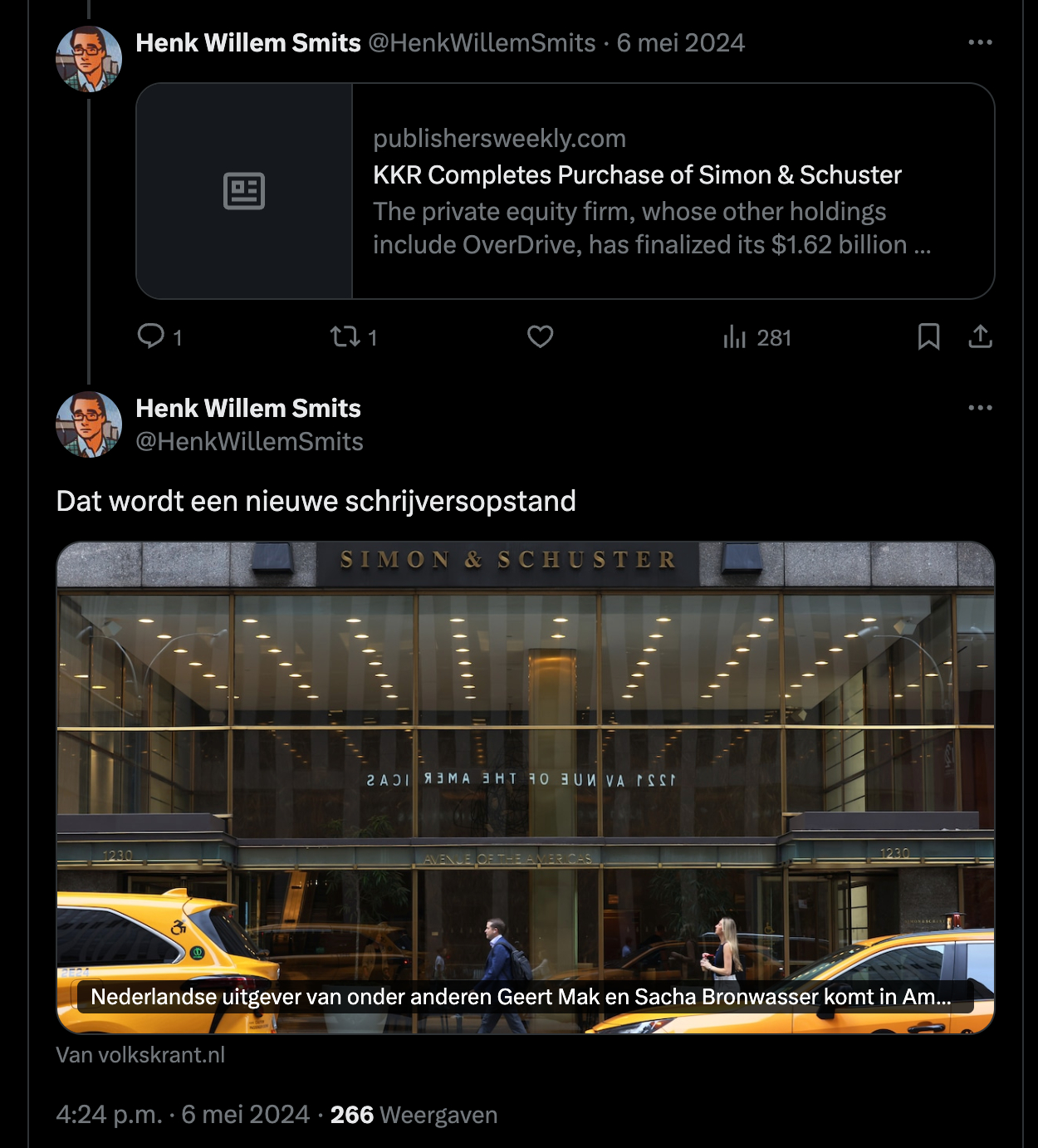Open the Simon & Schuster building image
Image resolution: width=1038 pixels, height=1148 pixels.
point(526,764)
